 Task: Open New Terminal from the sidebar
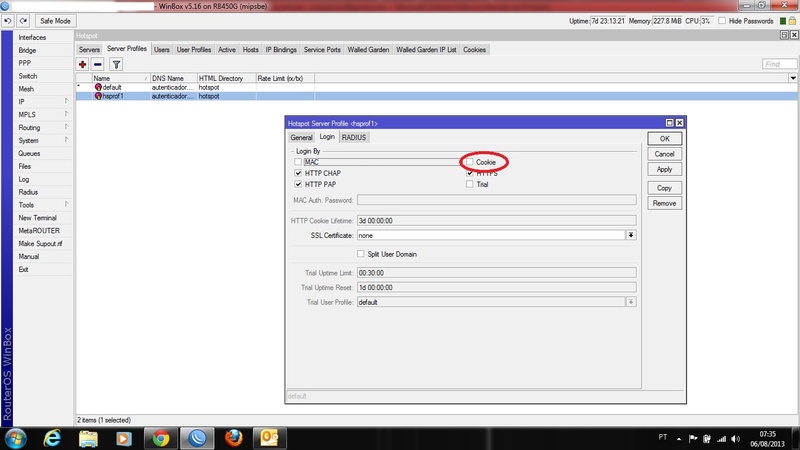(37, 217)
